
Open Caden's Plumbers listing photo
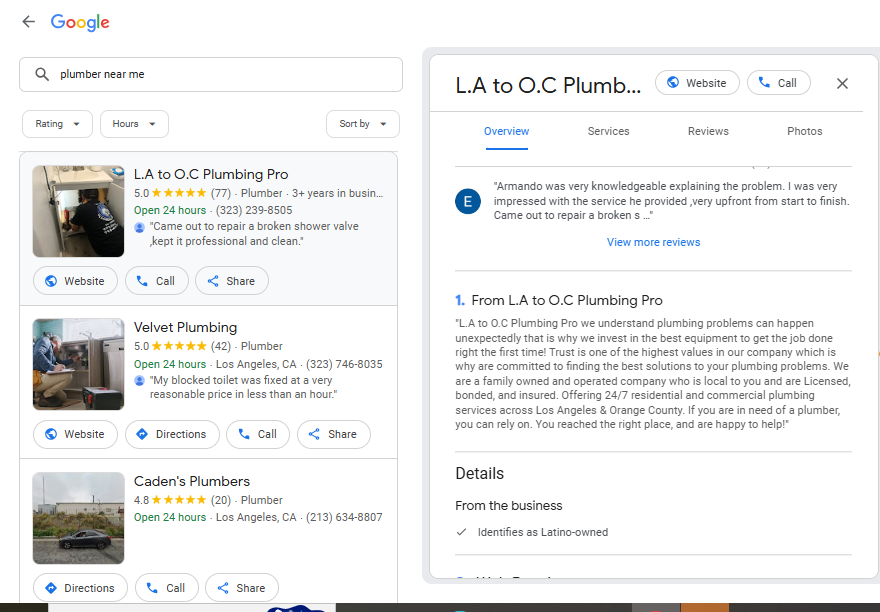[78, 518]
